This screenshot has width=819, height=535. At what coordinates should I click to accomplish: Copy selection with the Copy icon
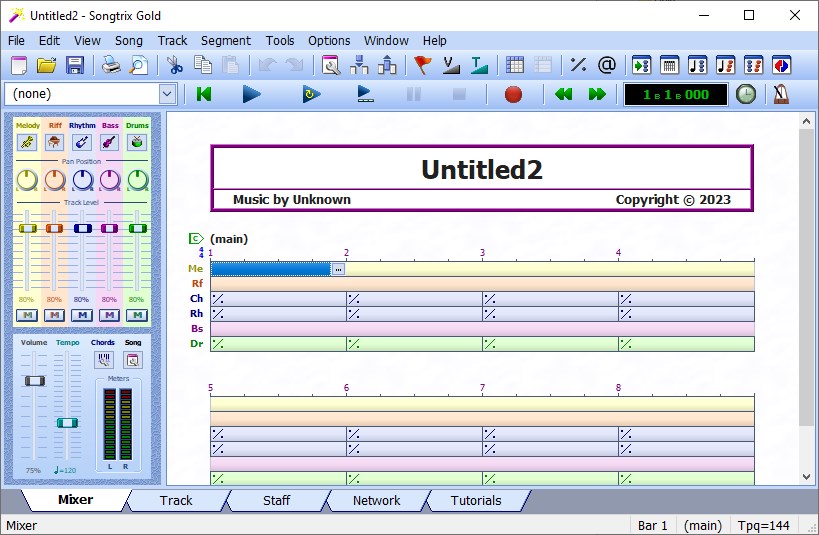(203, 65)
